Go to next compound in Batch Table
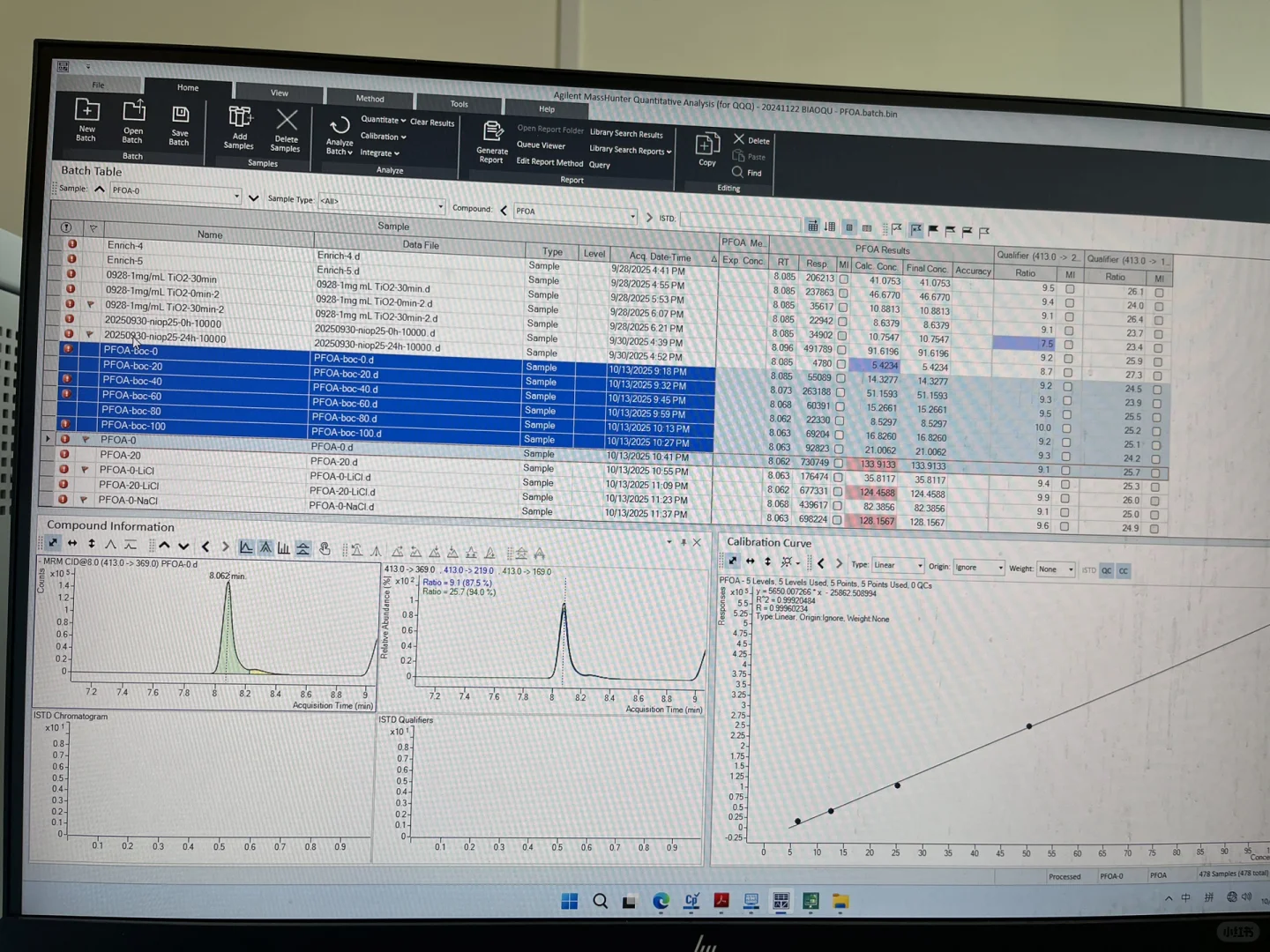Screen dimensions: 1270x952 (x=650, y=217)
